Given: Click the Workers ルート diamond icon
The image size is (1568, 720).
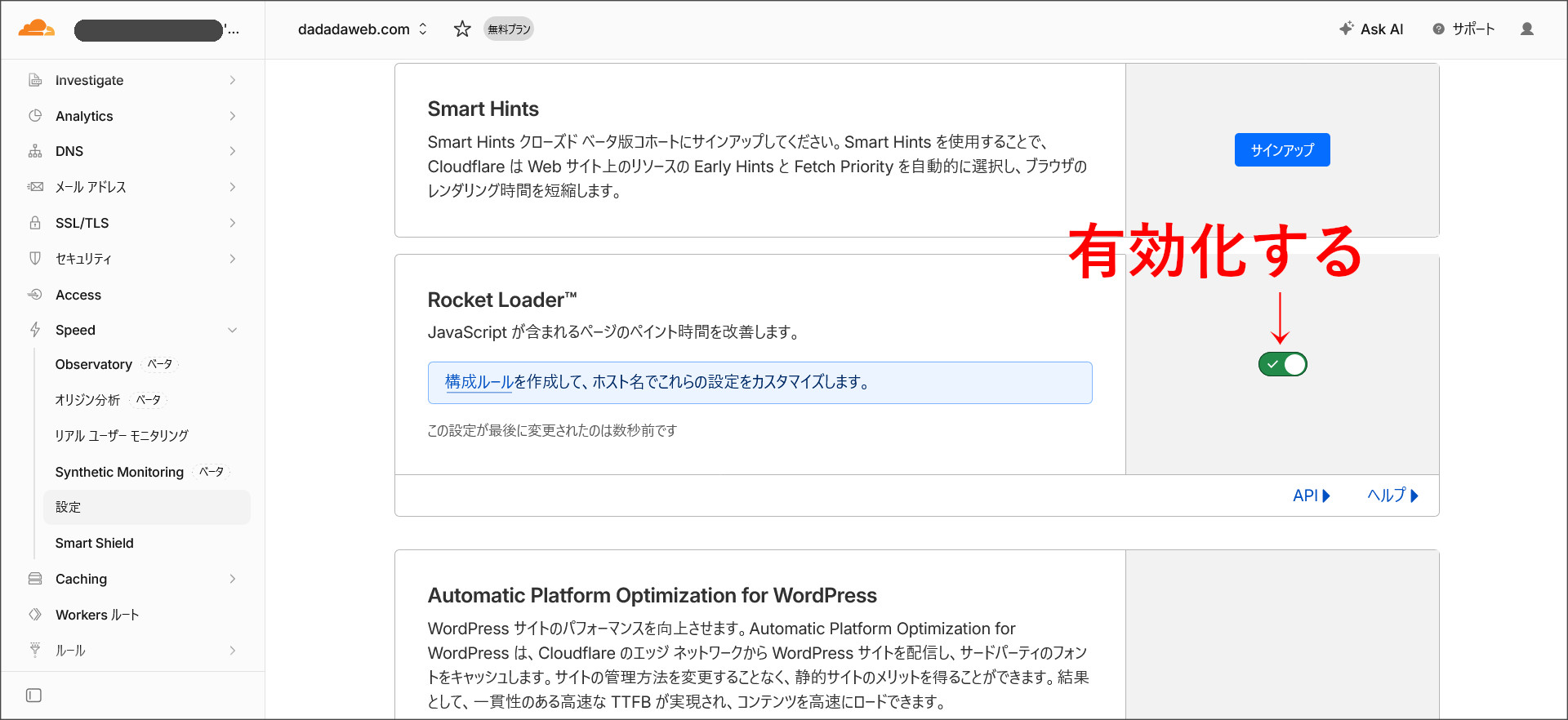Looking at the screenshot, I should click(x=35, y=615).
